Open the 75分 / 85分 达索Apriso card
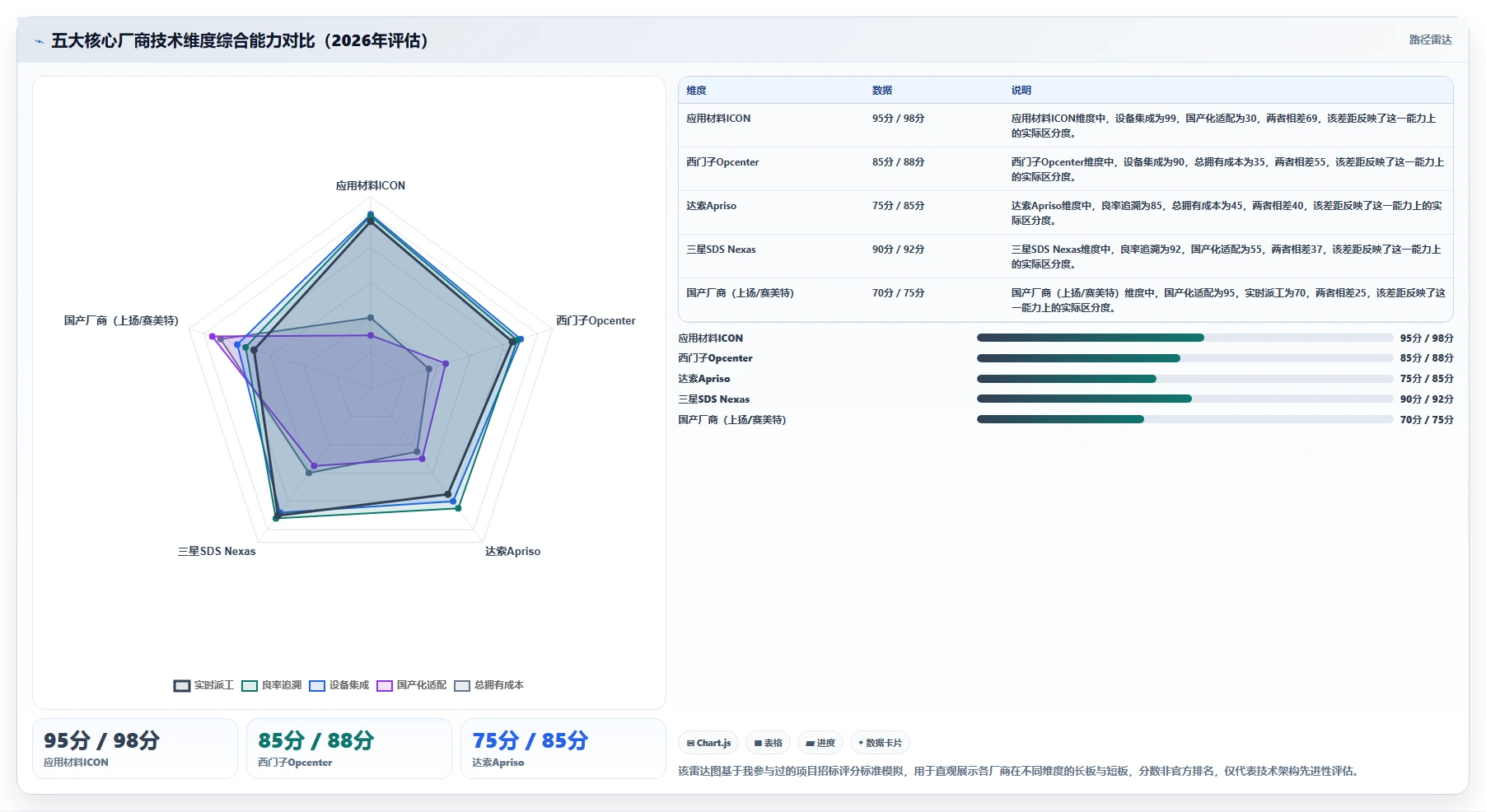Viewport: 1486px width, 812px height. [563, 749]
